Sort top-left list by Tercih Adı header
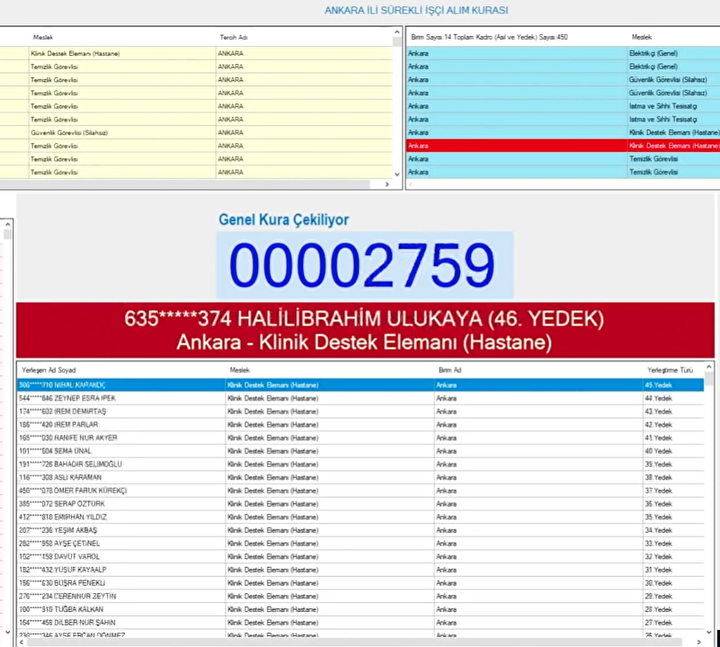 [234, 37]
